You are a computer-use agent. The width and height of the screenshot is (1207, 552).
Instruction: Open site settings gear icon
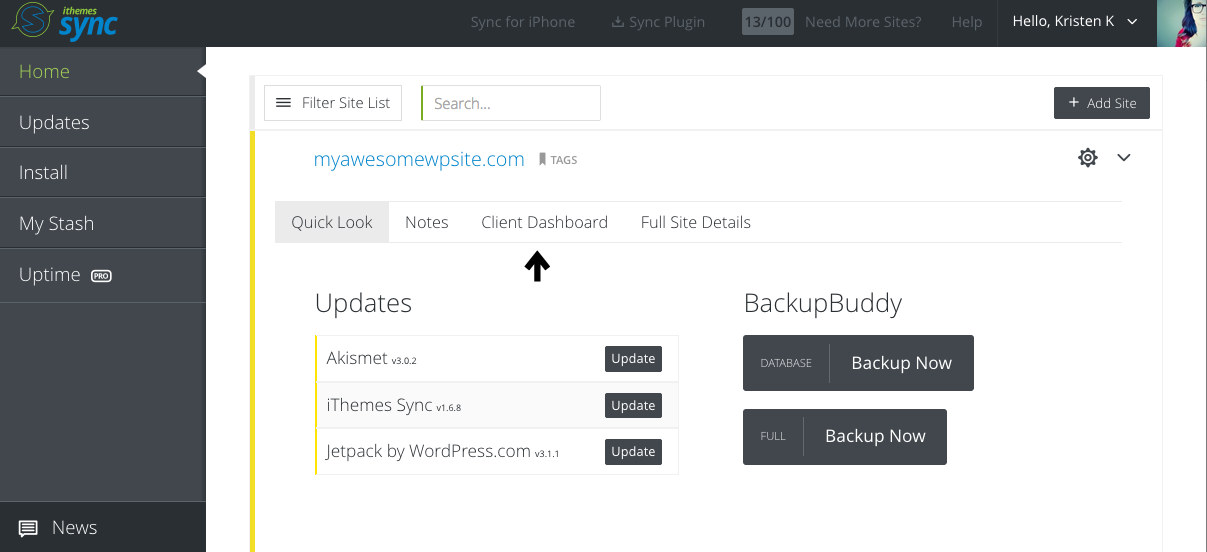click(x=1088, y=157)
